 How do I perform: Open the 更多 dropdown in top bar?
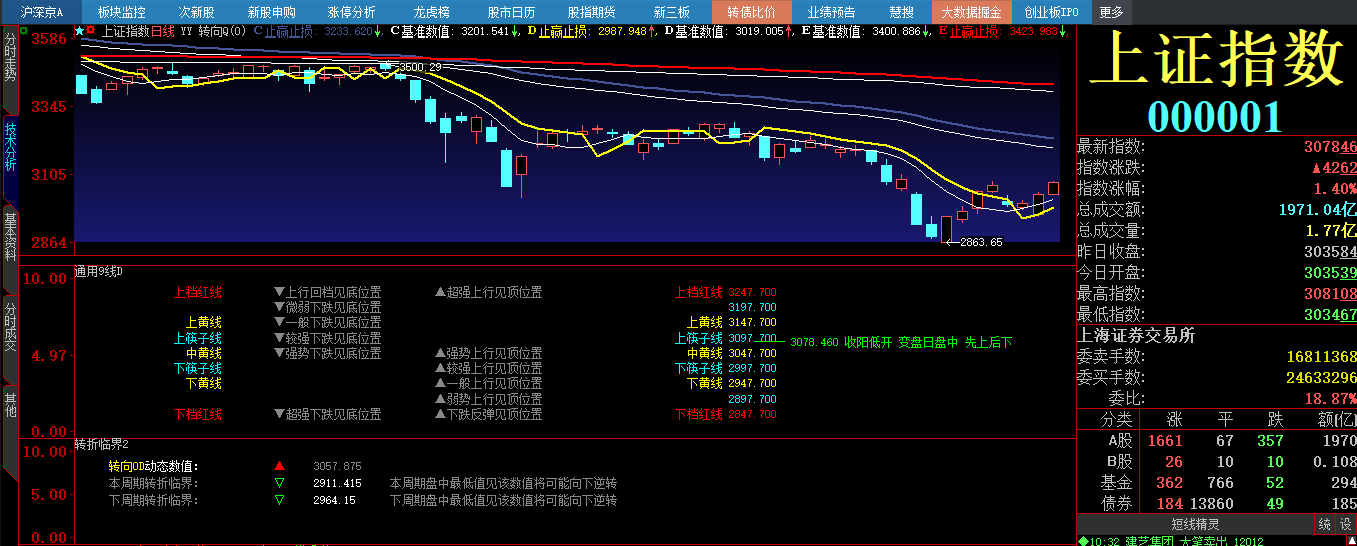[1111, 12]
